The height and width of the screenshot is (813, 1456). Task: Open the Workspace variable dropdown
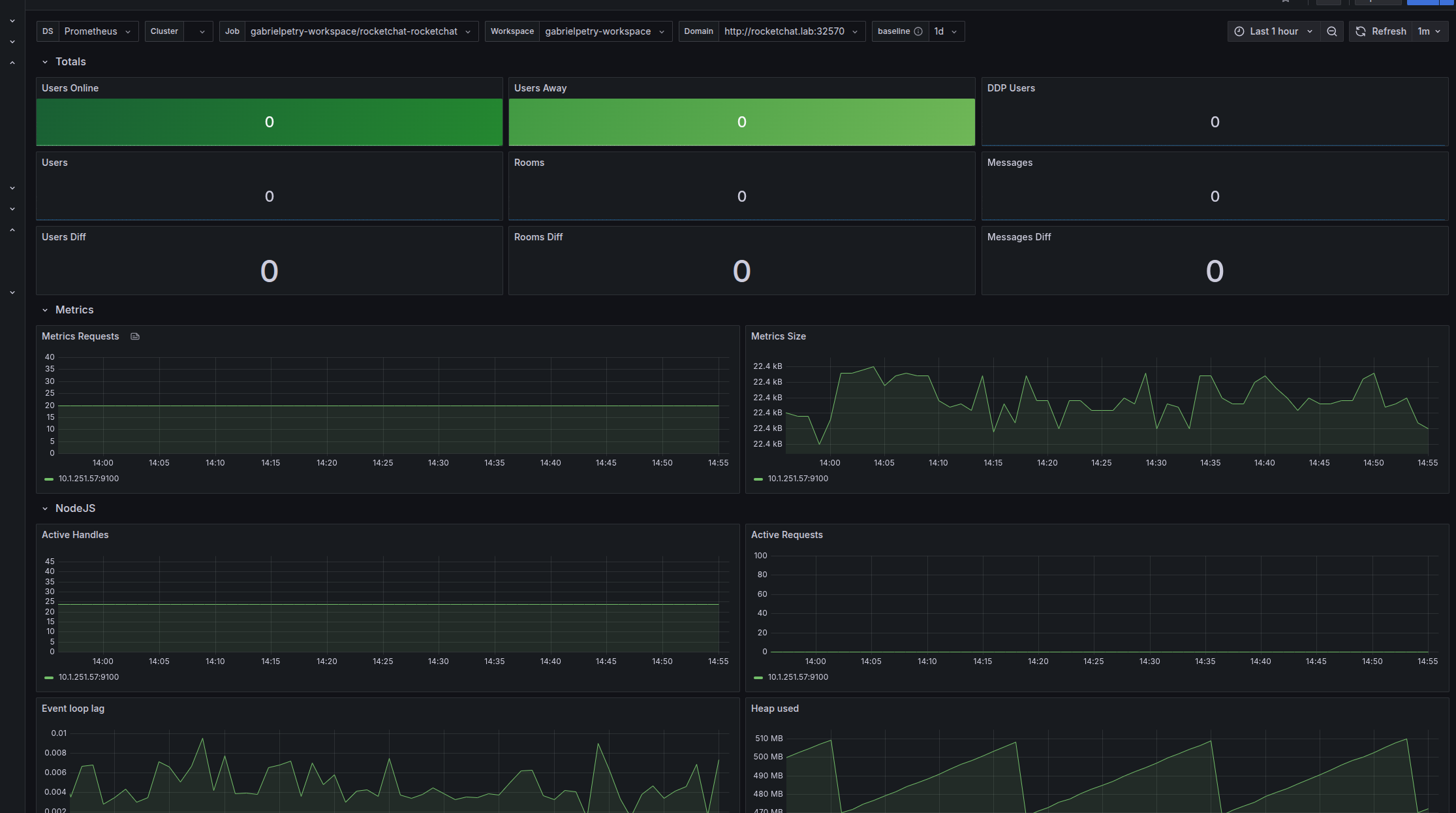[604, 31]
